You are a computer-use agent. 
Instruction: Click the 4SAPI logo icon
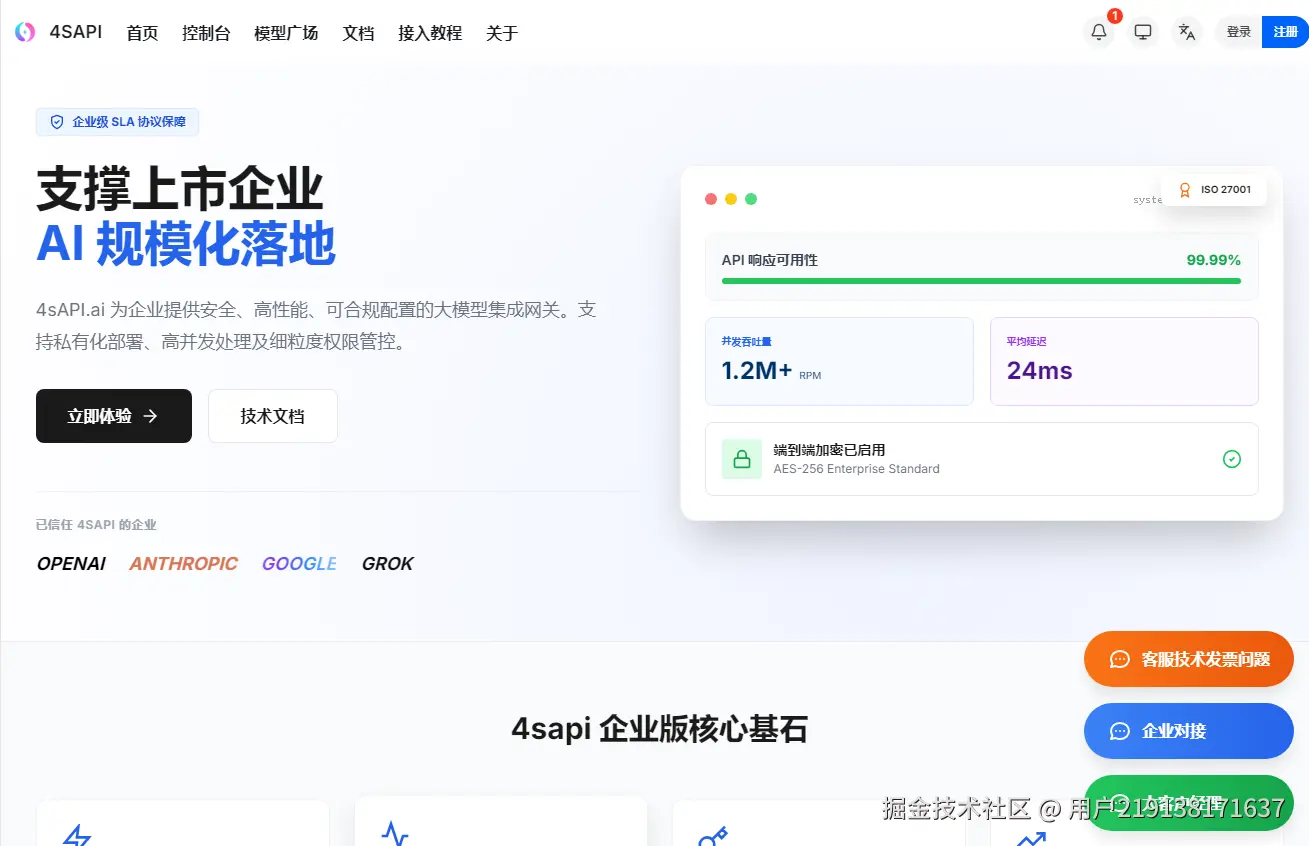24,31
